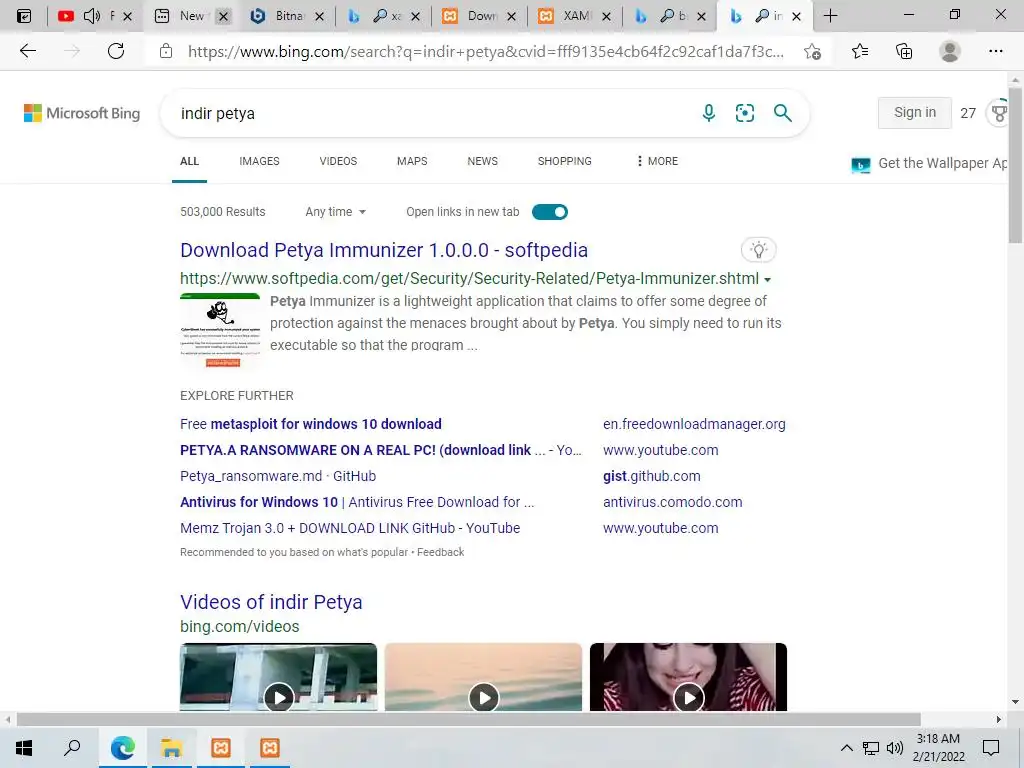Click the browser Back arrow
The height and width of the screenshot is (768, 1024).
27,51
